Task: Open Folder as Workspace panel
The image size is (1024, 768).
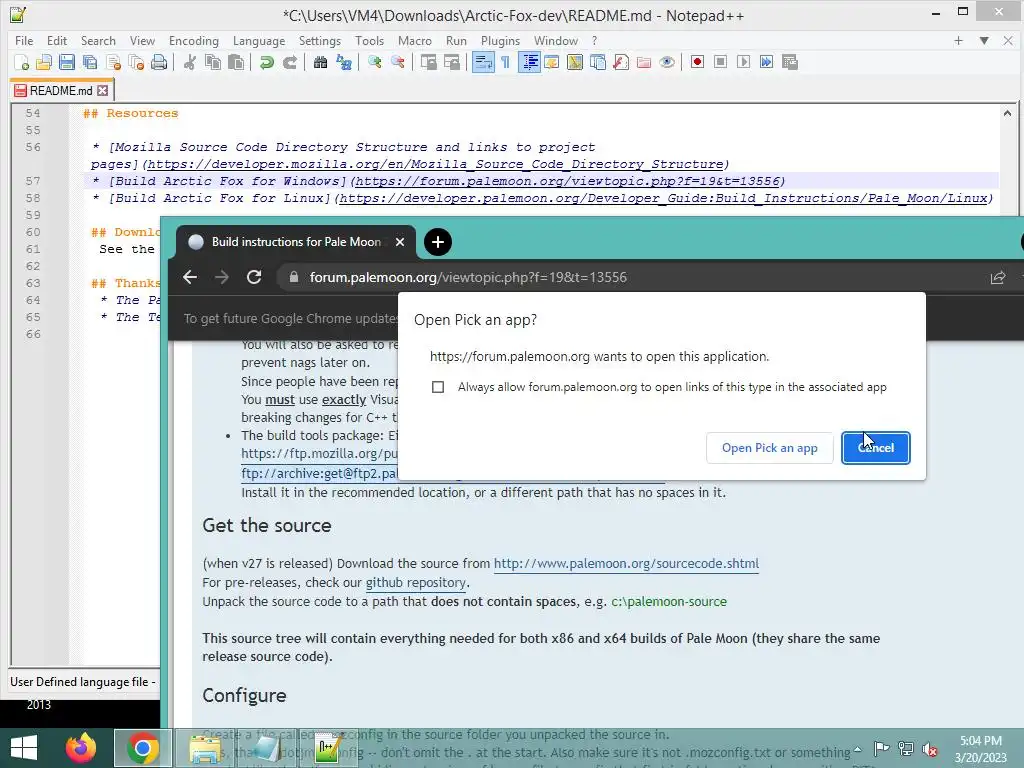Action: 644,62
